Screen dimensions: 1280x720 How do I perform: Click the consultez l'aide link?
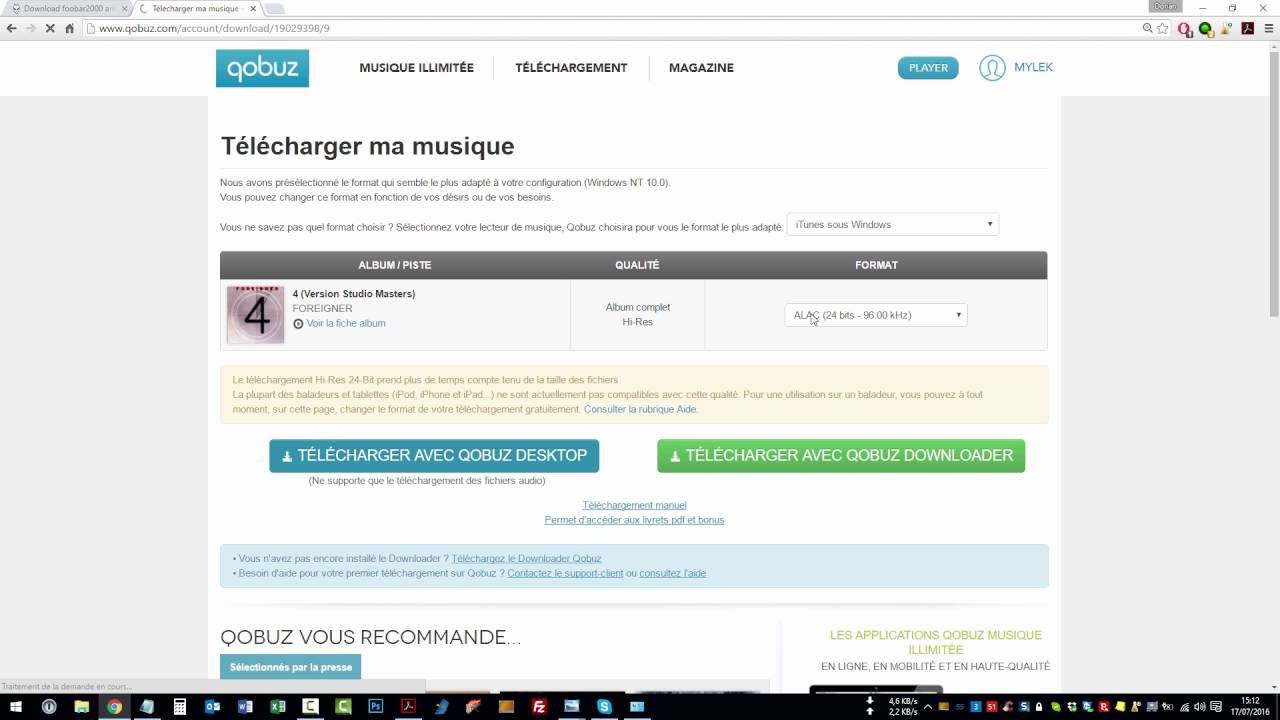coord(672,573)
